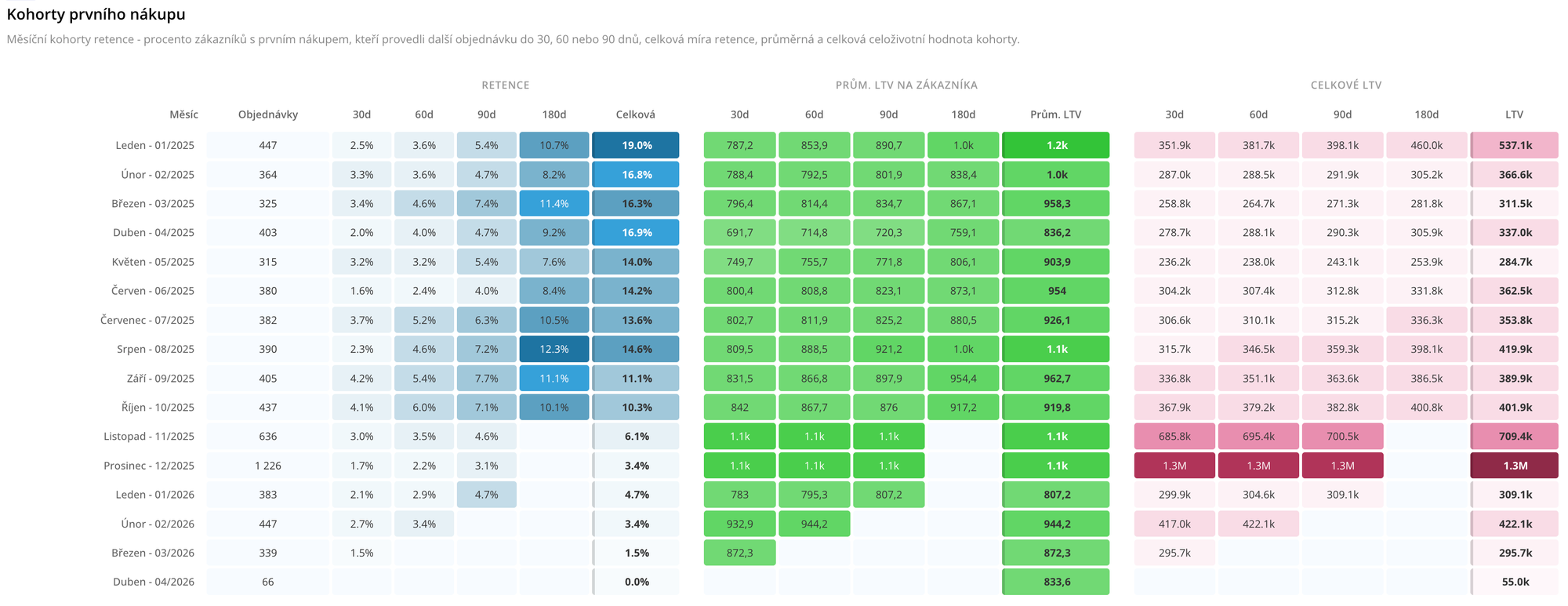Click the Celková retention column header

[x=635, y=114]
